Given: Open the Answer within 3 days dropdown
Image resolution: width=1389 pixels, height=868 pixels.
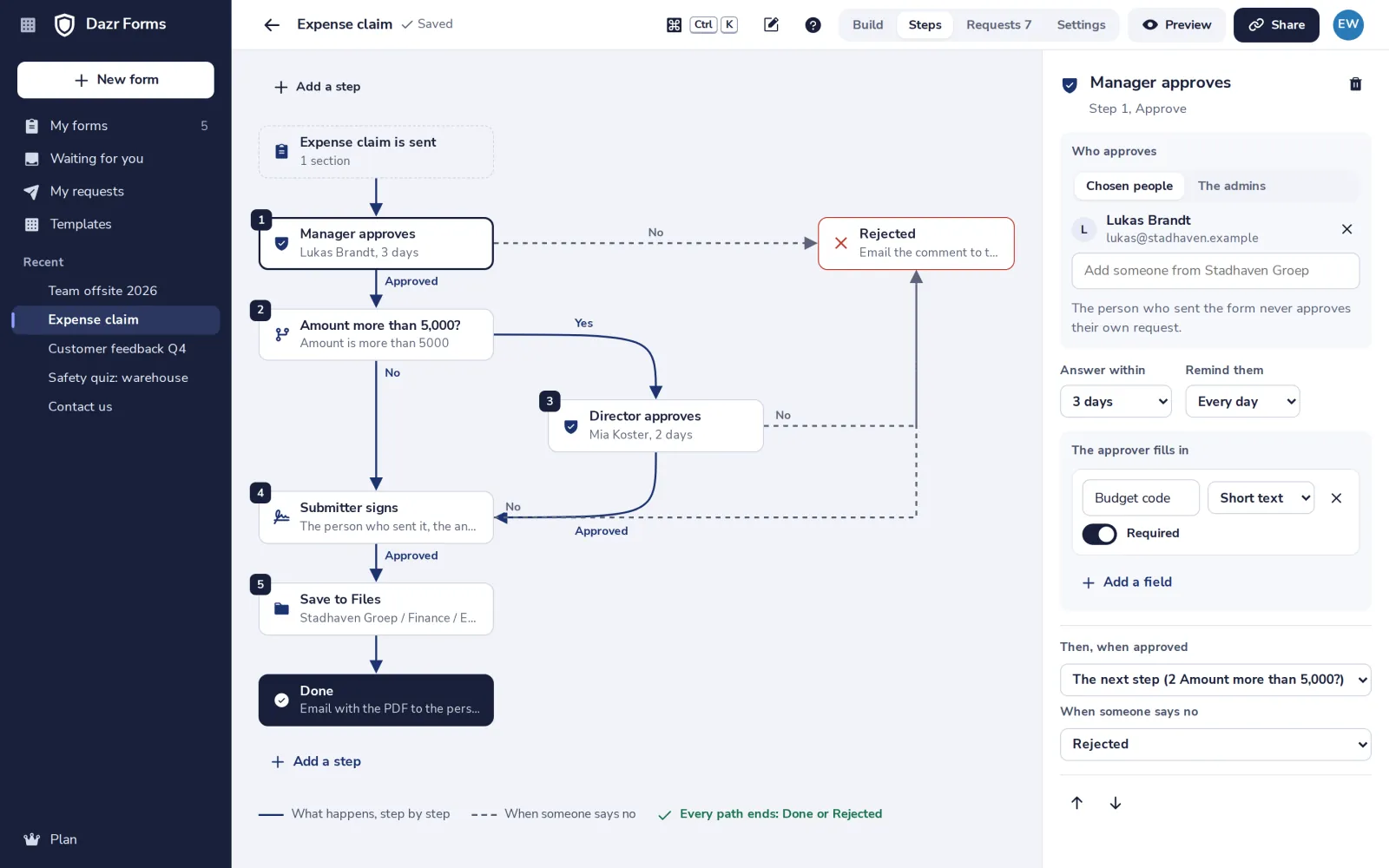Looking at the screenshot, I should point(1116,401).
